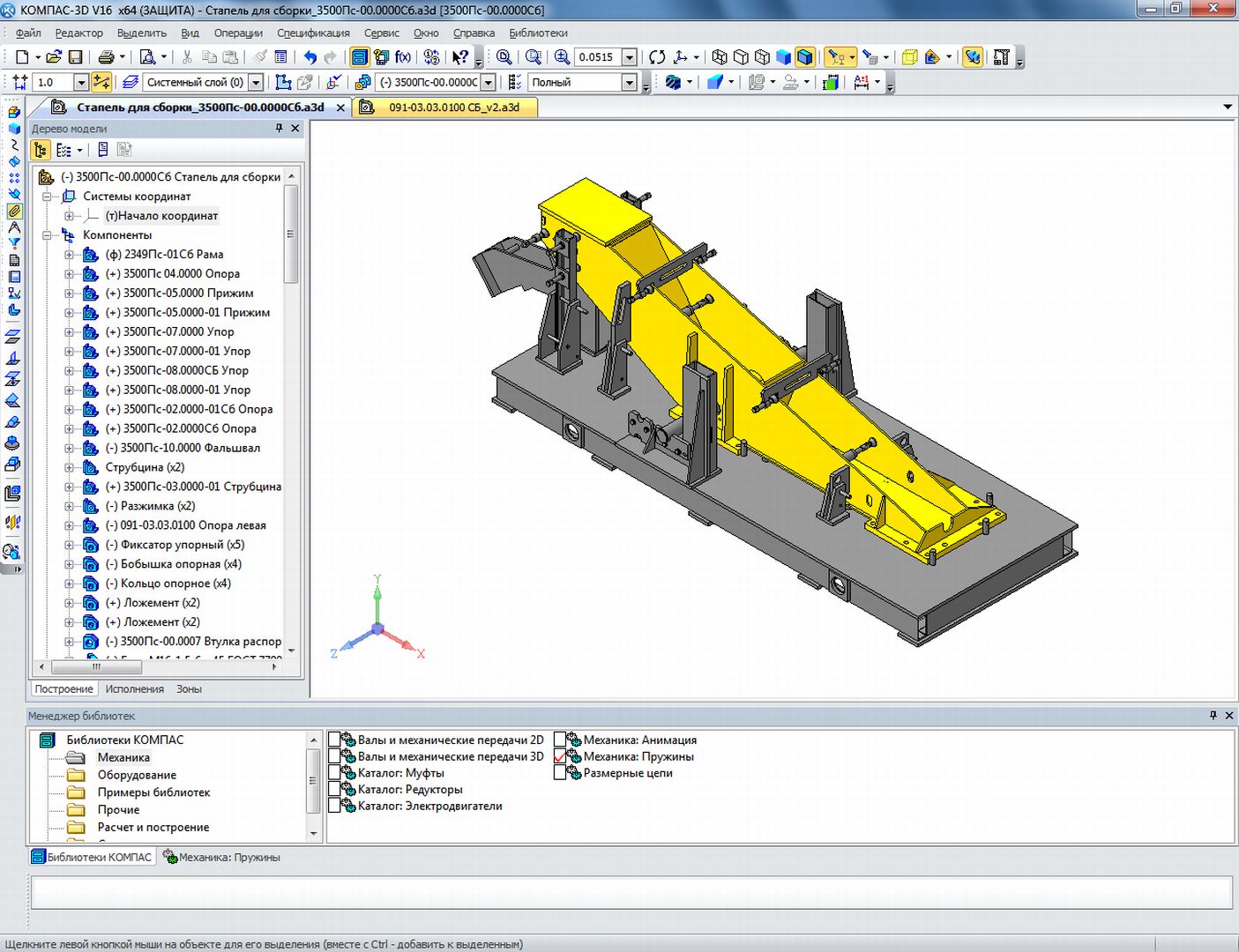Open the Системный слой (0) layer dropdown

[x=256, y=83]
